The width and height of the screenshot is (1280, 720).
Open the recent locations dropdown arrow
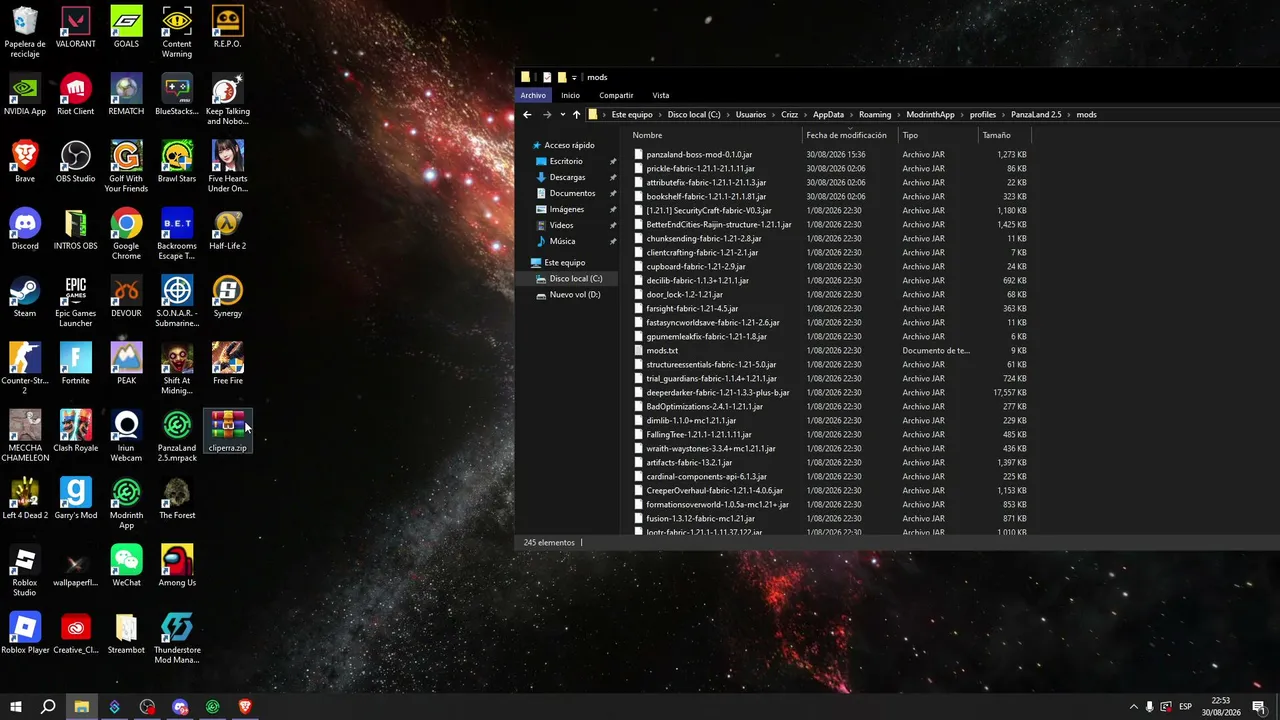(562, 115)
